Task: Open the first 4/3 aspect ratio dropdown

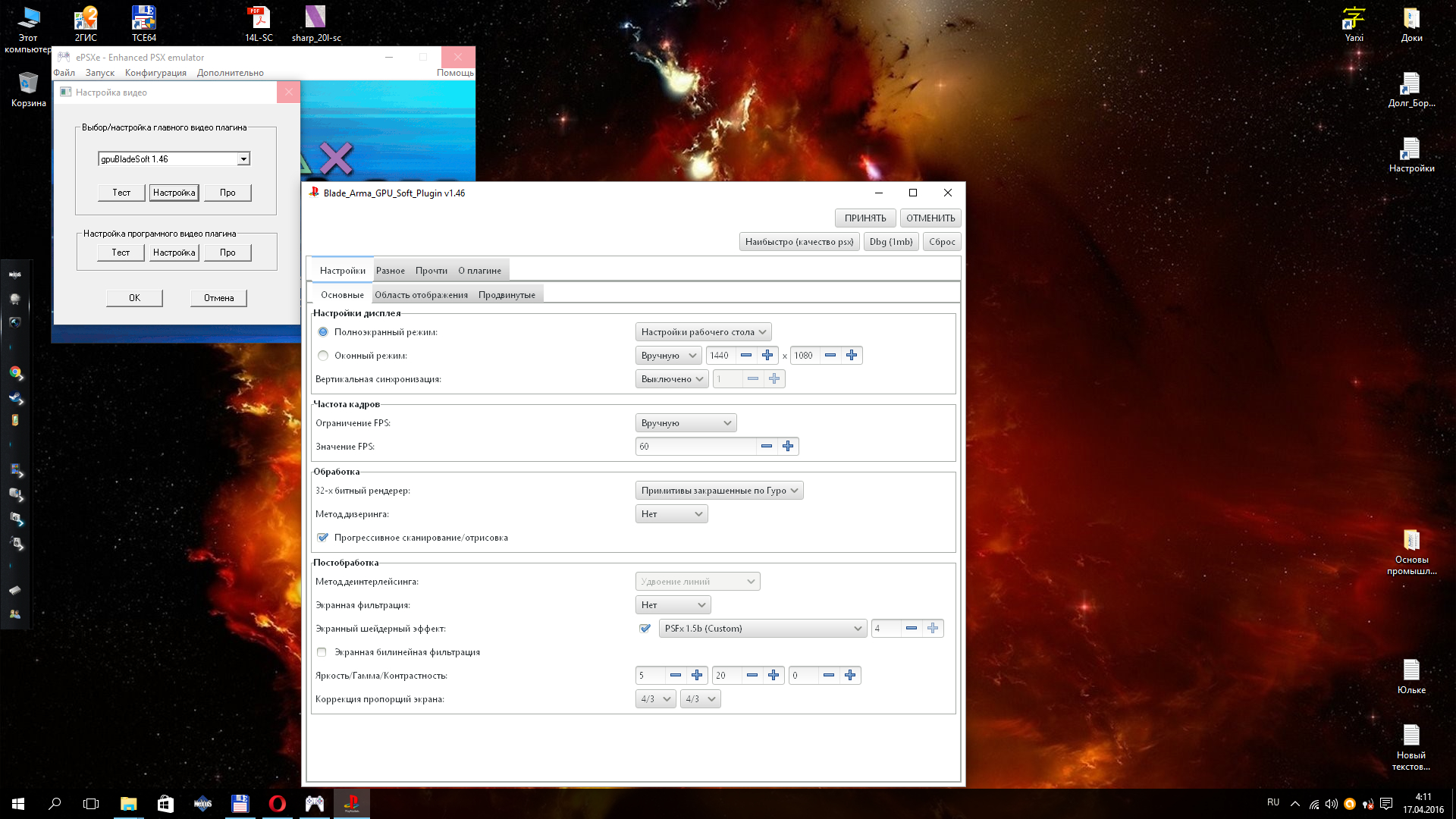Action: click(656, 699)
